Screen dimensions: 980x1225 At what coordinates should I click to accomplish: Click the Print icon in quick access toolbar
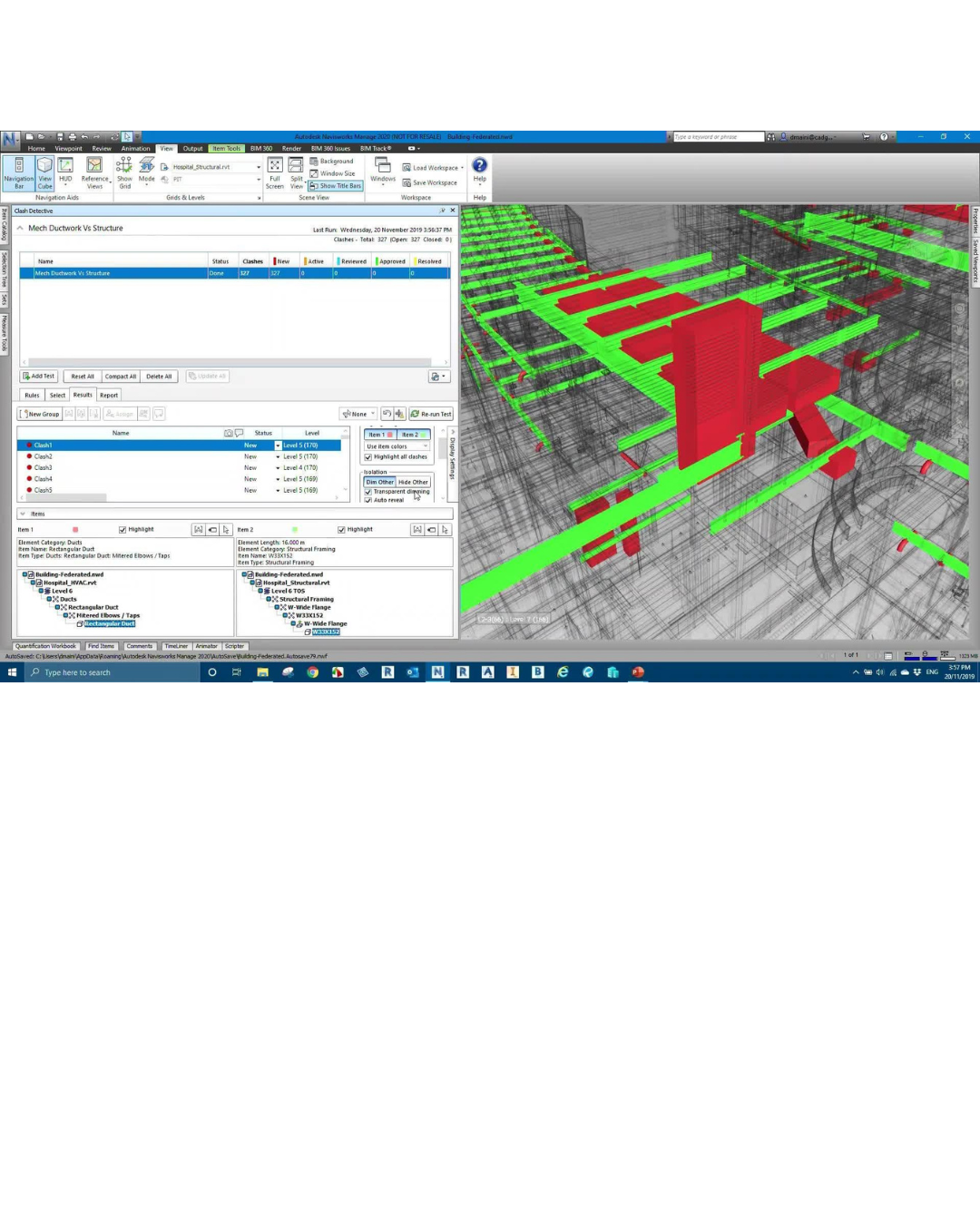click(72, 137)
